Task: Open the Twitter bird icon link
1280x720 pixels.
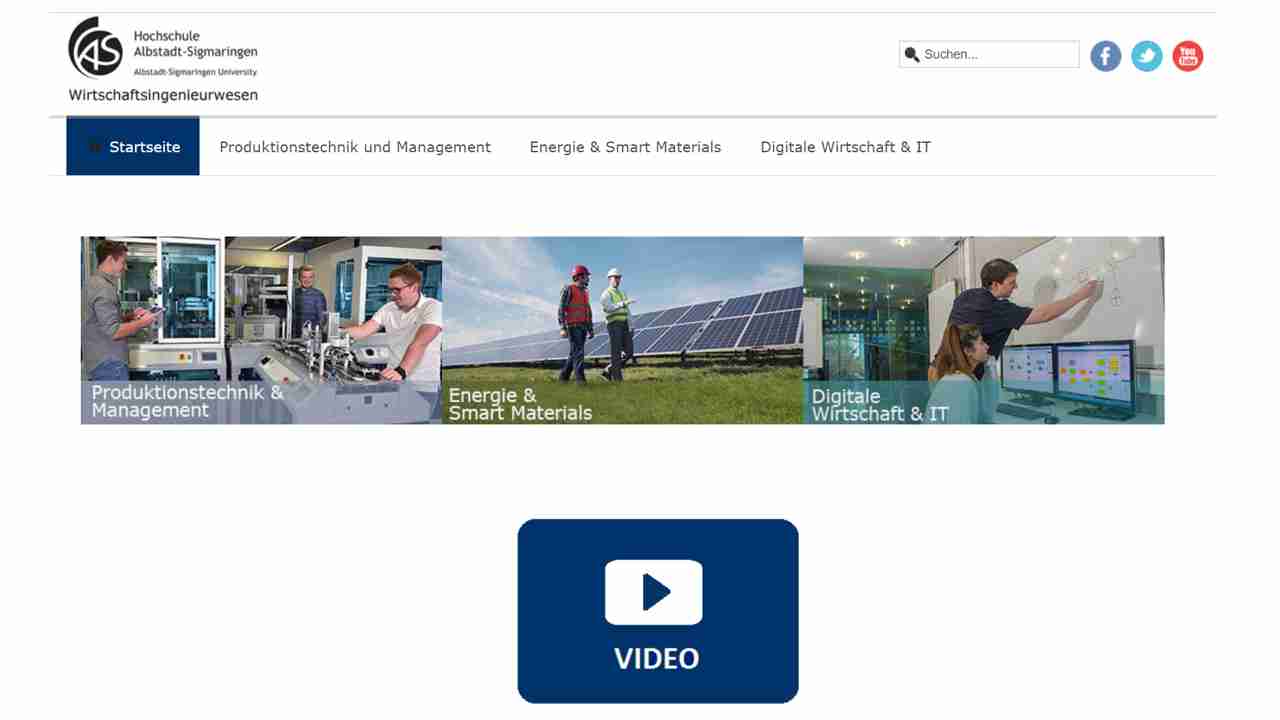Action: point(1146,56)
